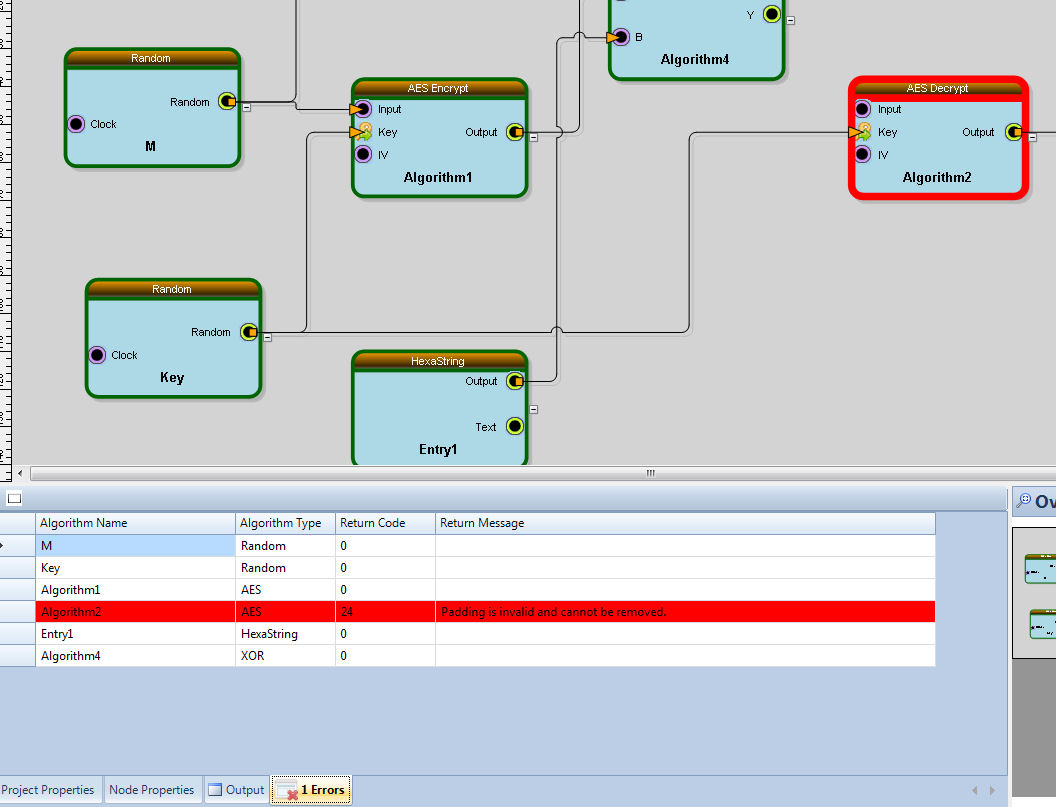This screenshot has width=1056, height=807.
Task: Collapse the M Random node output
Action: click(x=247, y=107)
